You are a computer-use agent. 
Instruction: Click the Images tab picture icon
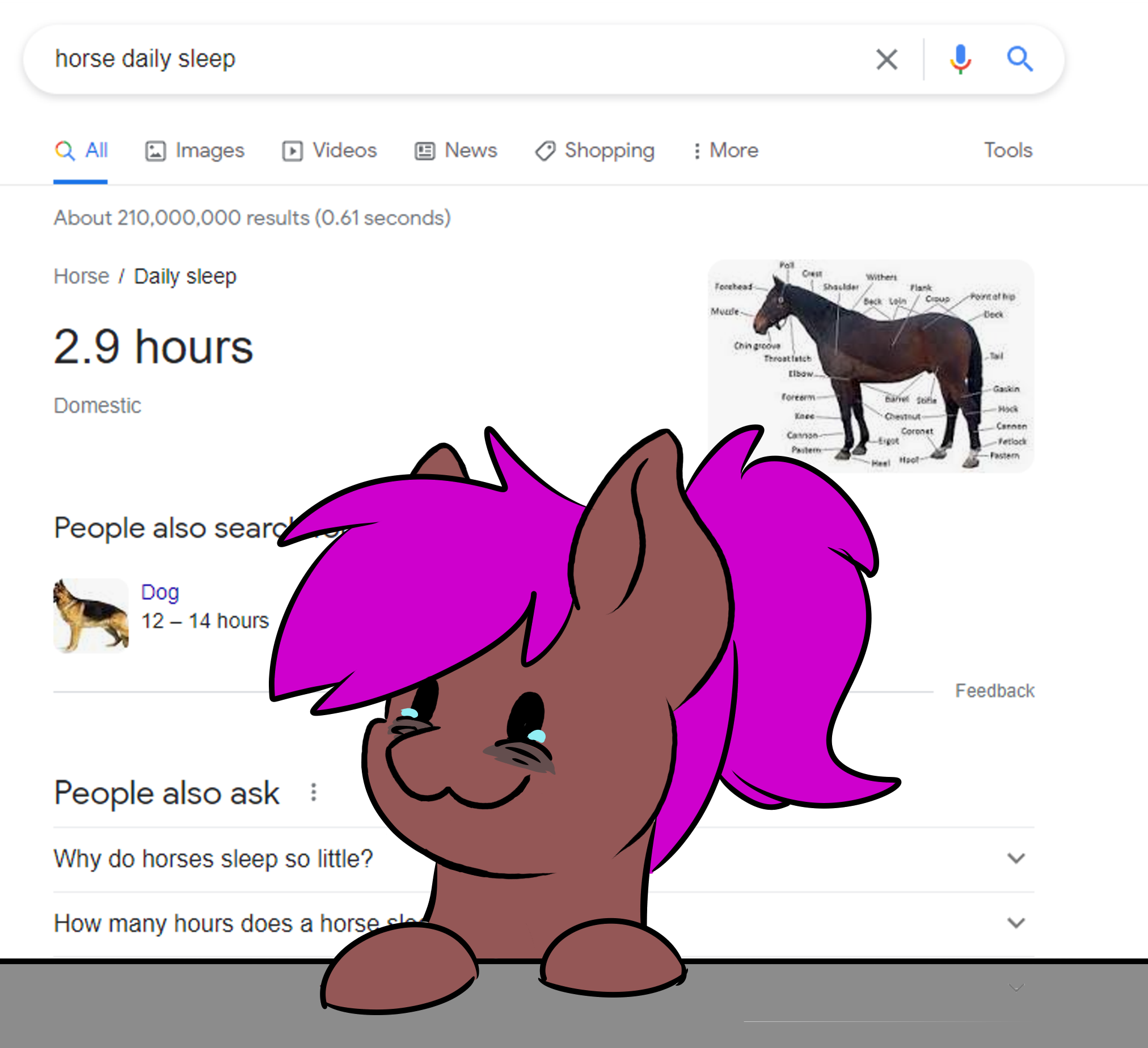pos(155,151)
